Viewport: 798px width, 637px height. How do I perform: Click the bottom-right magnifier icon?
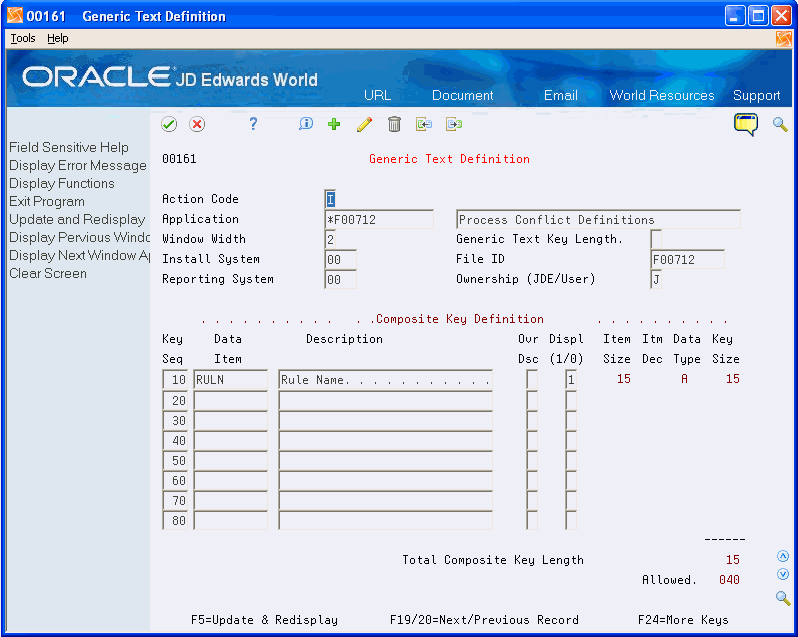pyautogui.click(x=783, y=598)
